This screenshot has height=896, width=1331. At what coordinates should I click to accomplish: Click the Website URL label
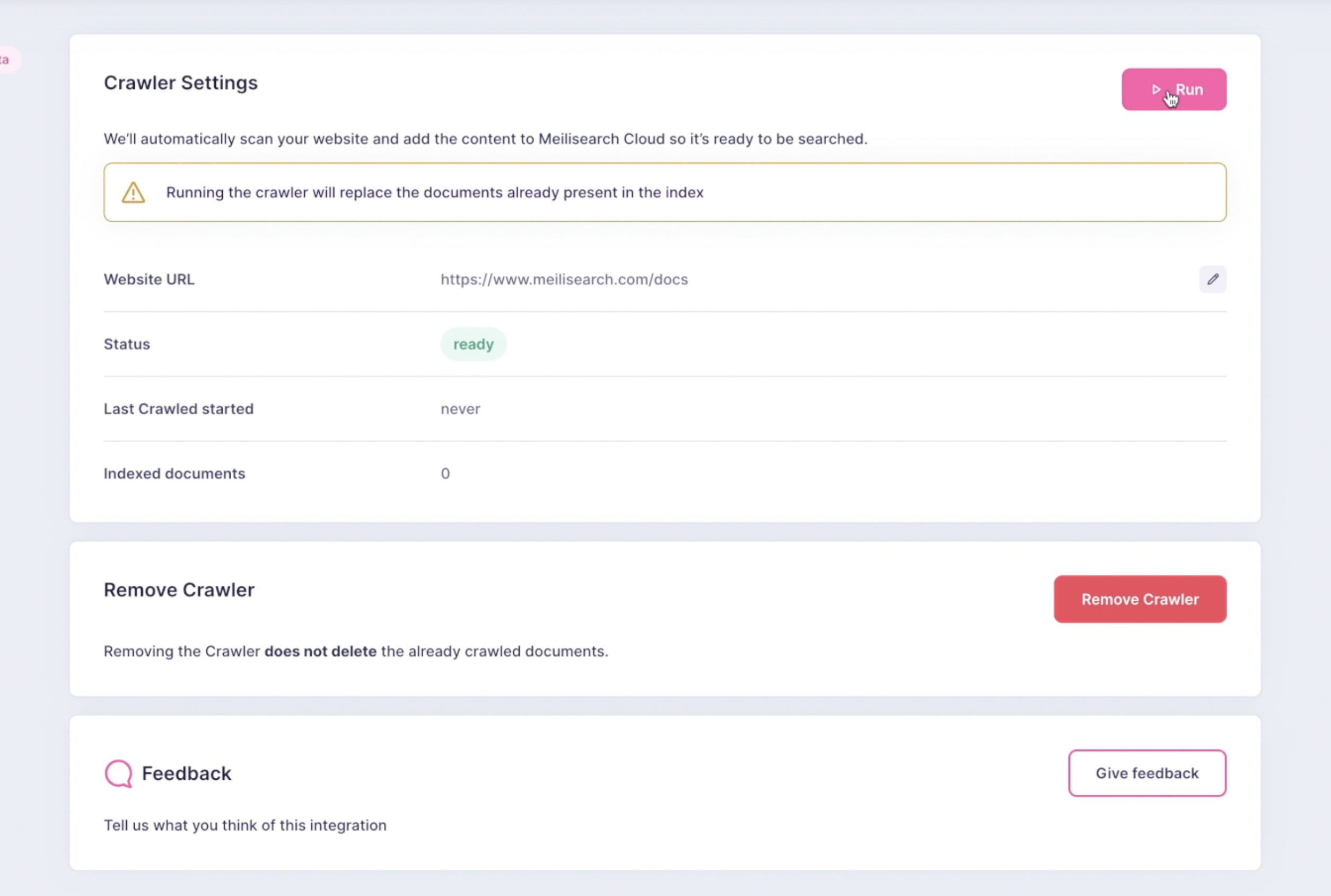[149, 279]
